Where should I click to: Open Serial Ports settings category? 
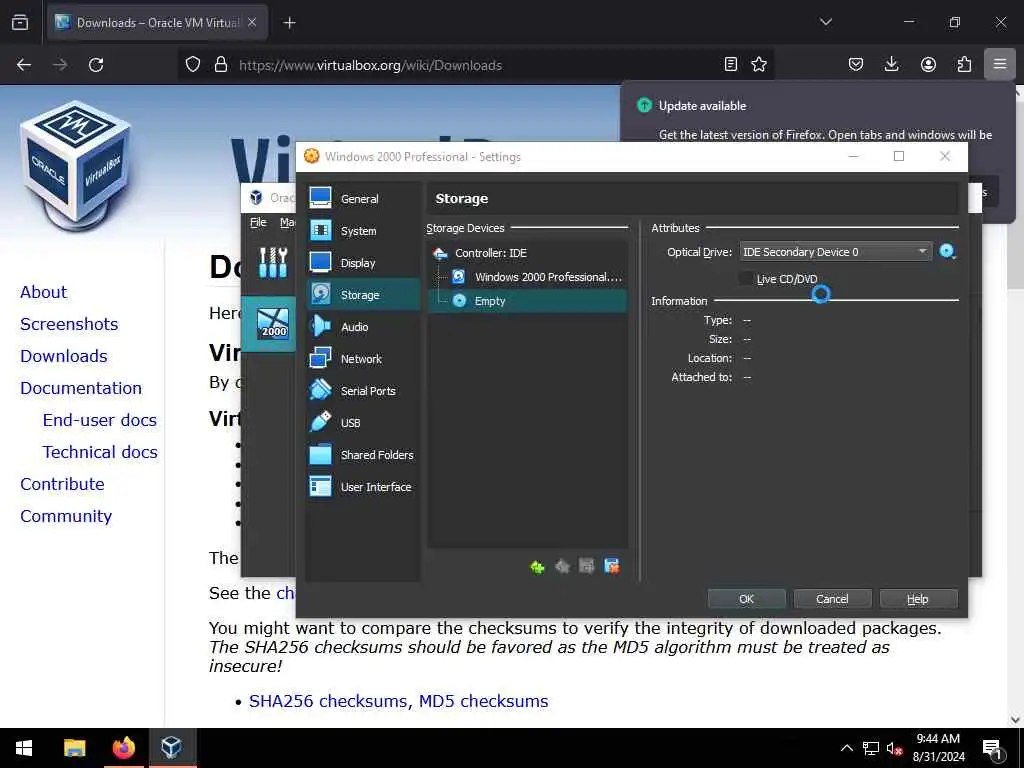tap(362, 391)
